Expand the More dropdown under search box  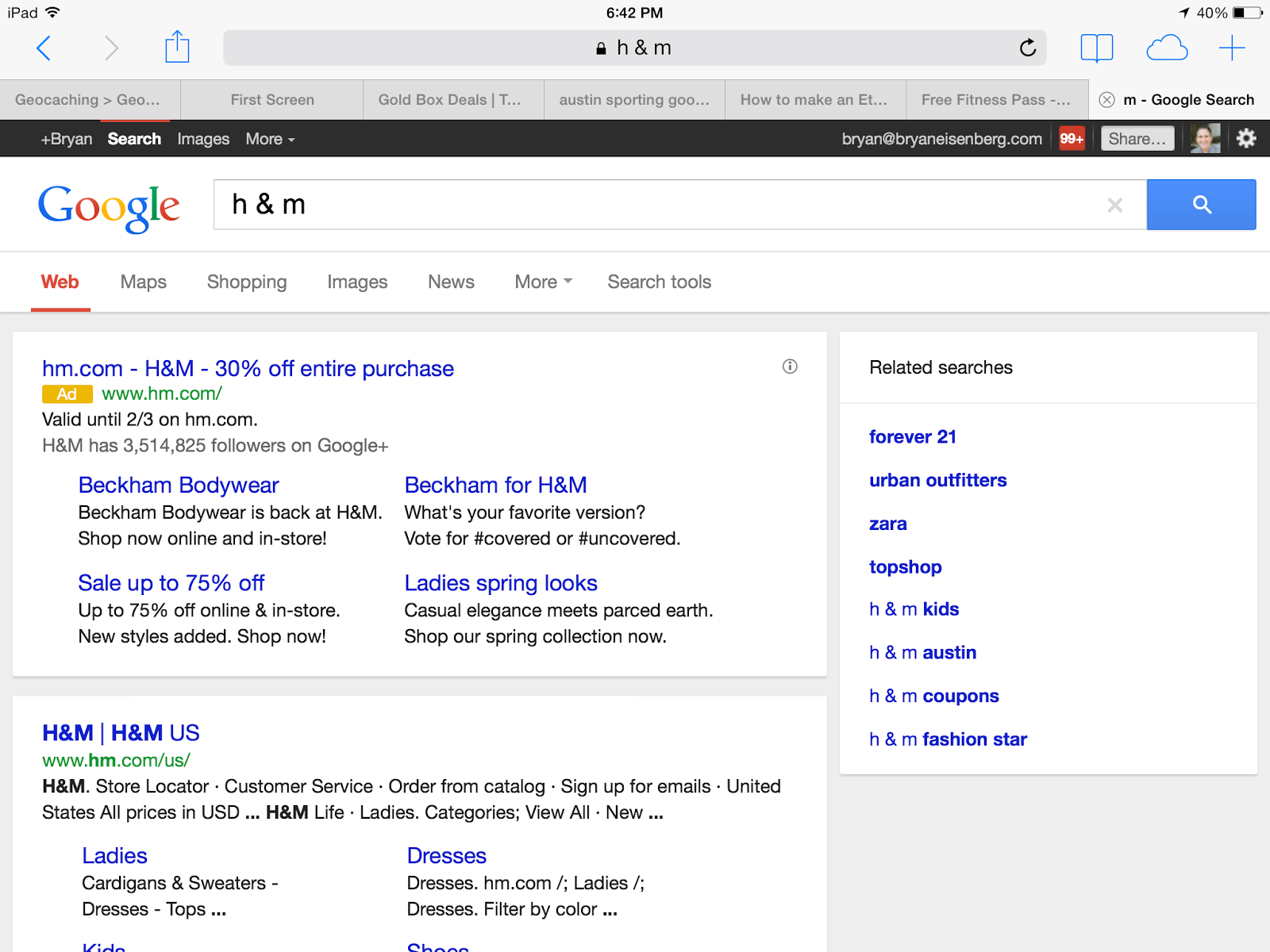click(x=544, y=282)
